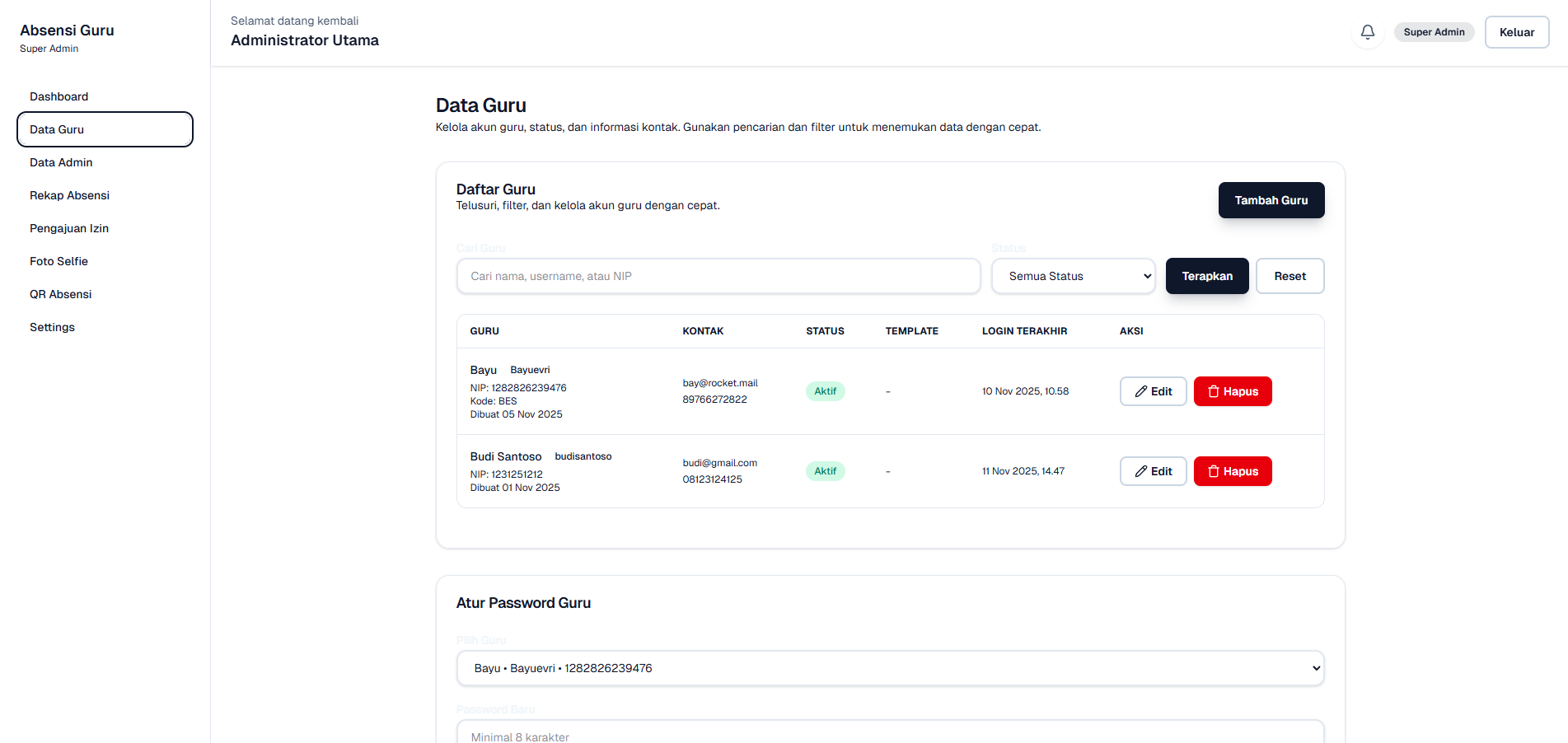Focus the Cari nama search field
The height and width of the screenshot is (743, 1568).
718,276
